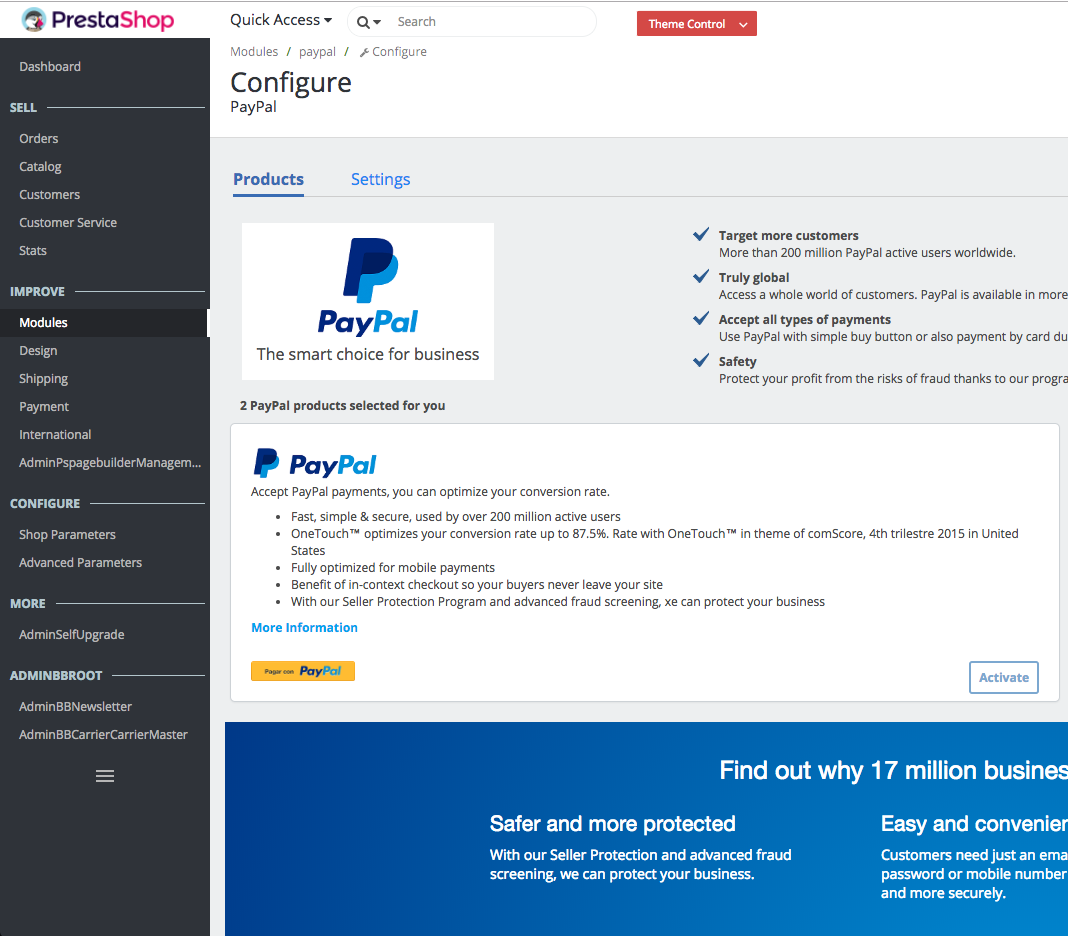Viewport: 1068px width, 936px height.
Task: Click the 'Fully optimized for mobile payments' bullet
Action: 393,567
